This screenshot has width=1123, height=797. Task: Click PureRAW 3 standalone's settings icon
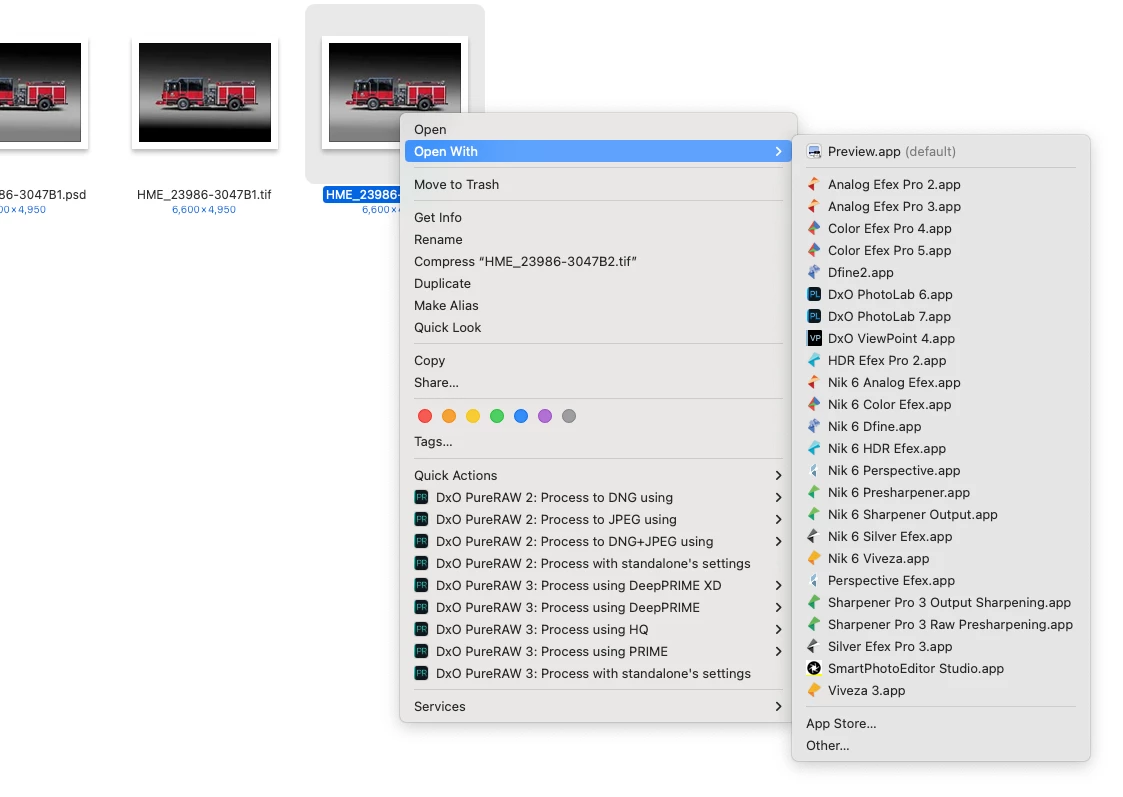click(x=421, y=674)
